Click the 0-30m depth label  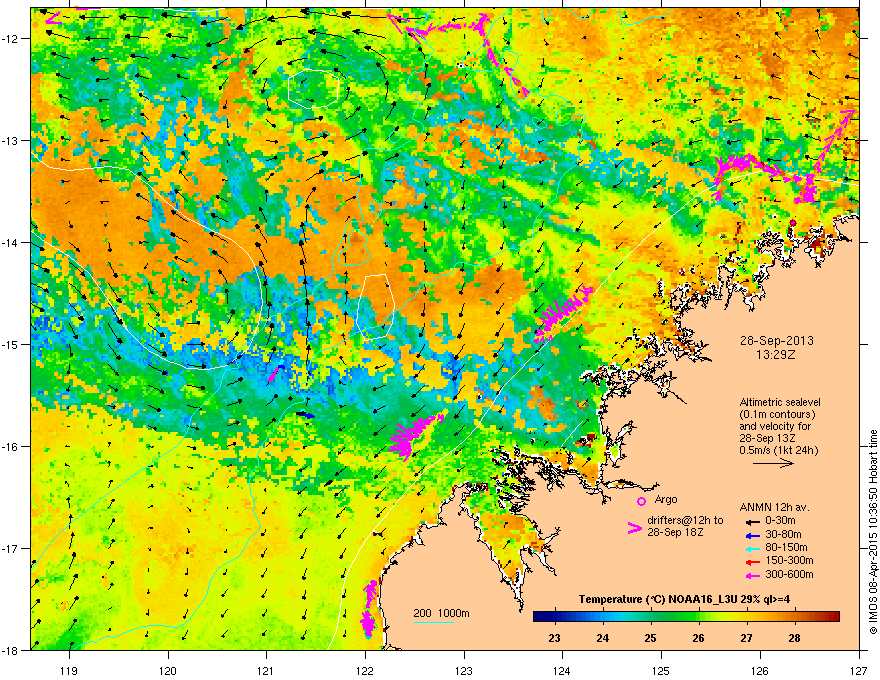(x=781, y=521)
